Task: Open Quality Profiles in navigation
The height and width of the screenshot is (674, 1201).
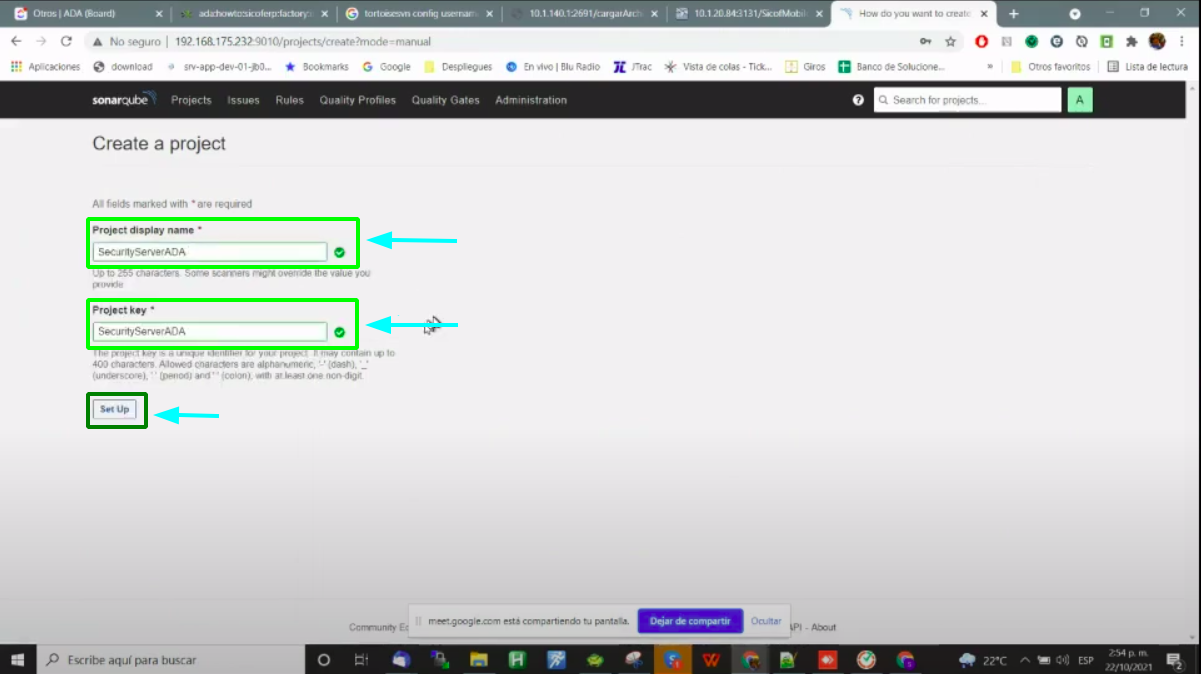Action: [x=357, y=100]
